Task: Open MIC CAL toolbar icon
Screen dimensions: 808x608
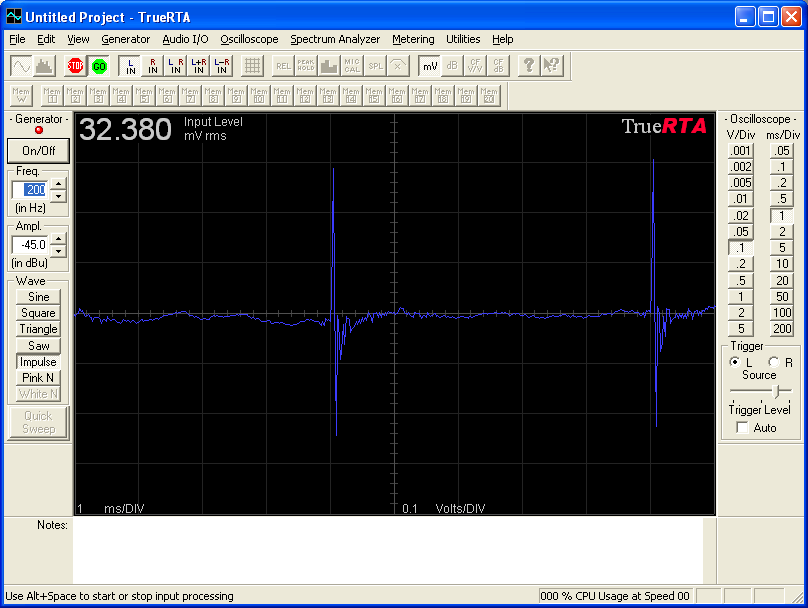Action: (351, 66)
